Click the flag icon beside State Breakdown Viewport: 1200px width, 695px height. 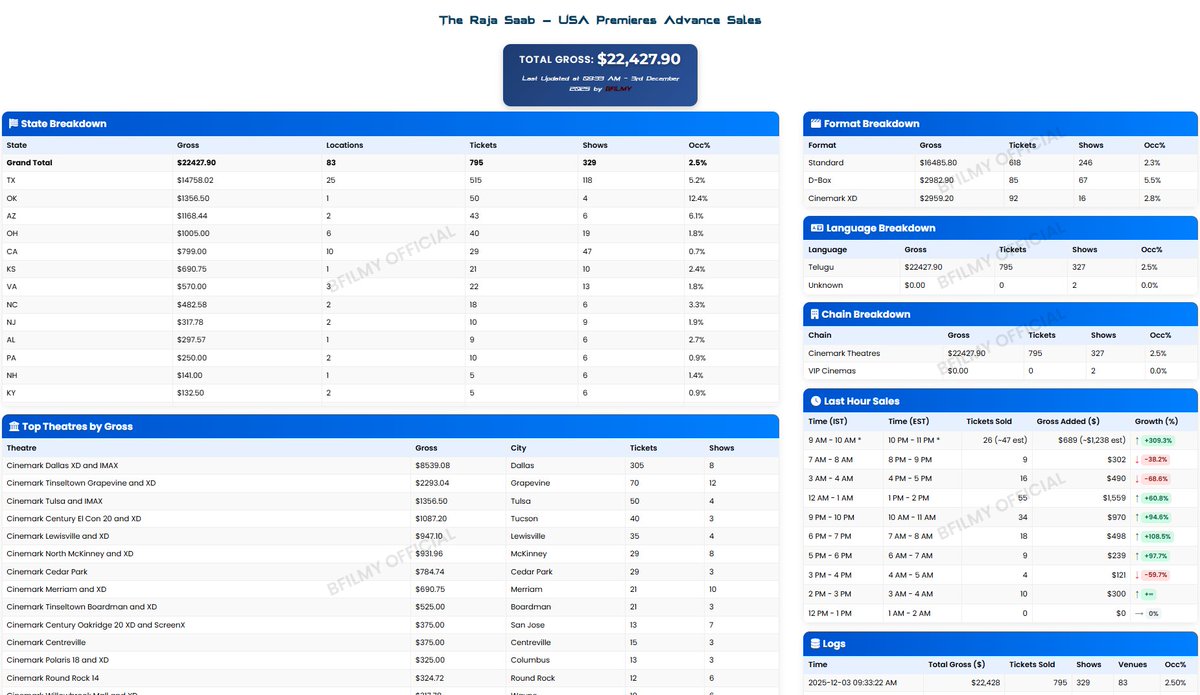(13, 124)
